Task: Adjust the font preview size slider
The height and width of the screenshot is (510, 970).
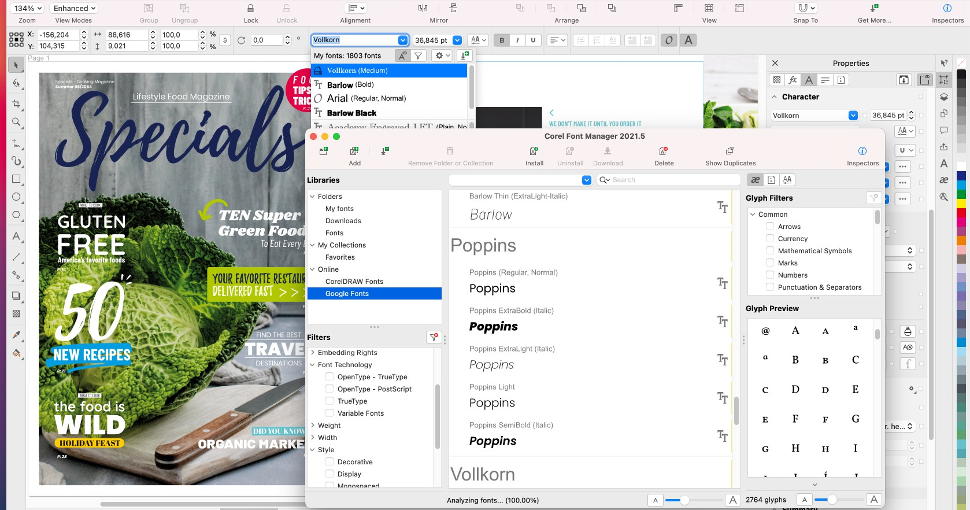Action: tap(693, 500)
